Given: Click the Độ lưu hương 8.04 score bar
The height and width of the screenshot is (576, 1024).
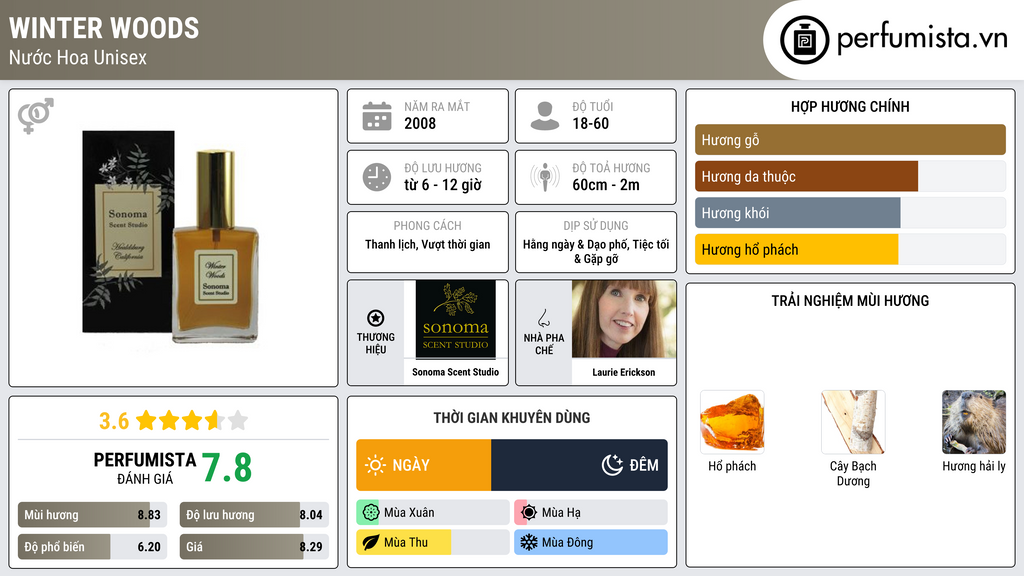Looking at the screenshot, I should [x=254, y=515].
